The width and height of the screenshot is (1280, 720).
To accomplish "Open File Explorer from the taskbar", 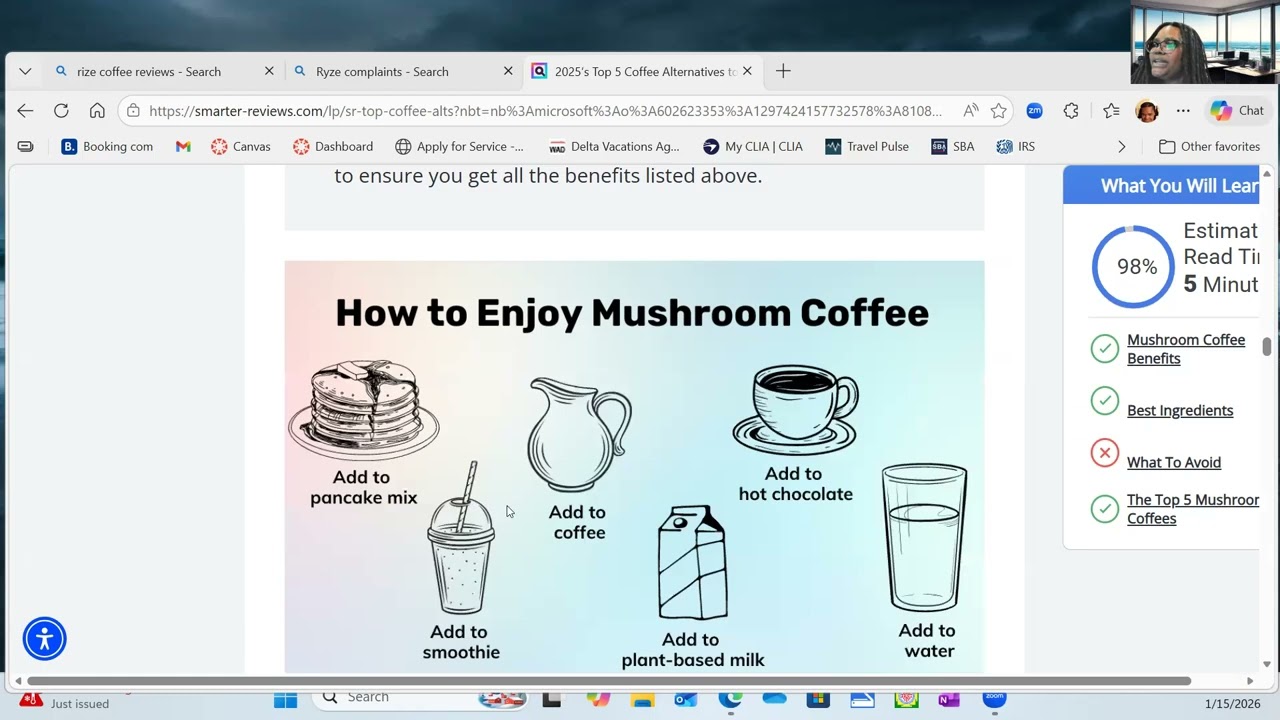I will (642, 699).
